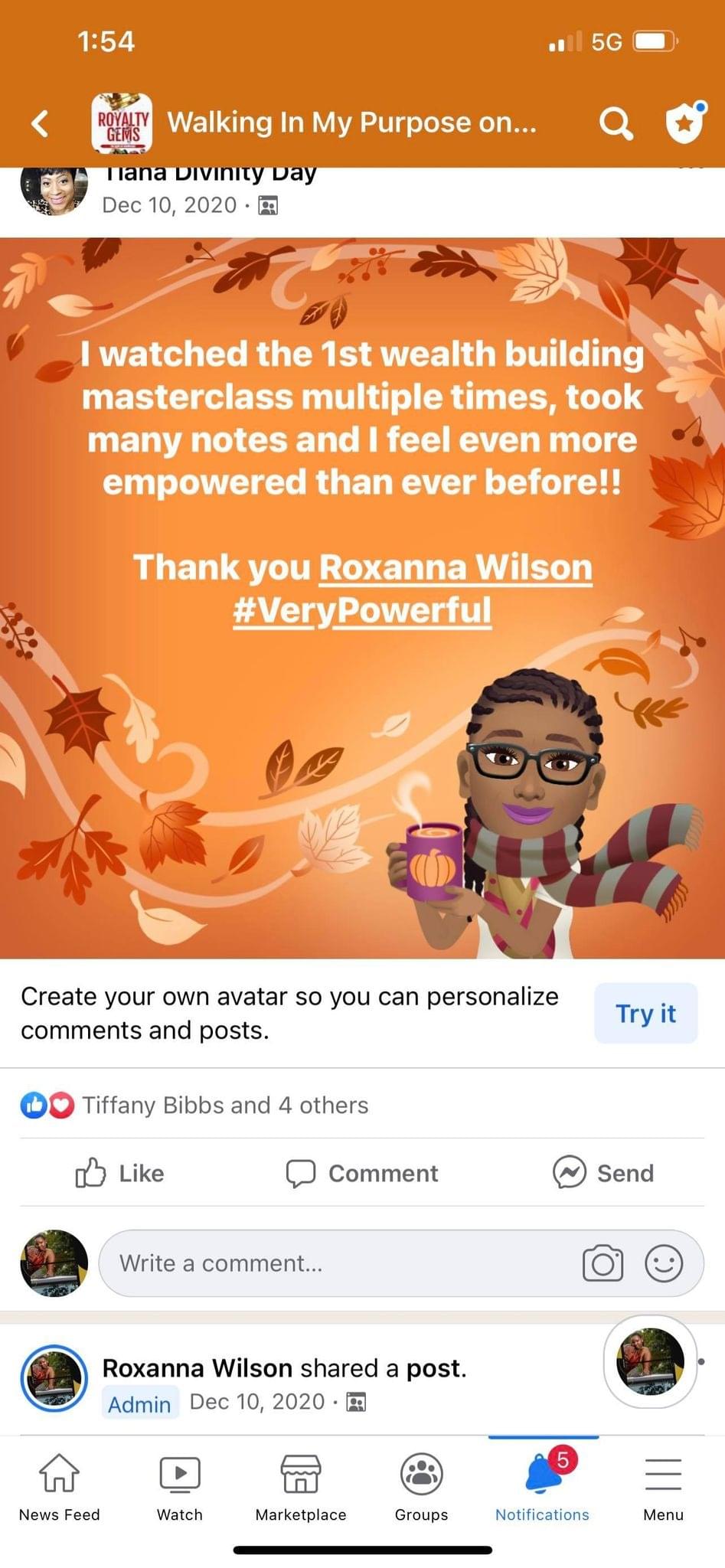Viewport: 725px width, 1568px height.
Task: Focus the Write a comment field
Action: click(x=400, y=1263)
